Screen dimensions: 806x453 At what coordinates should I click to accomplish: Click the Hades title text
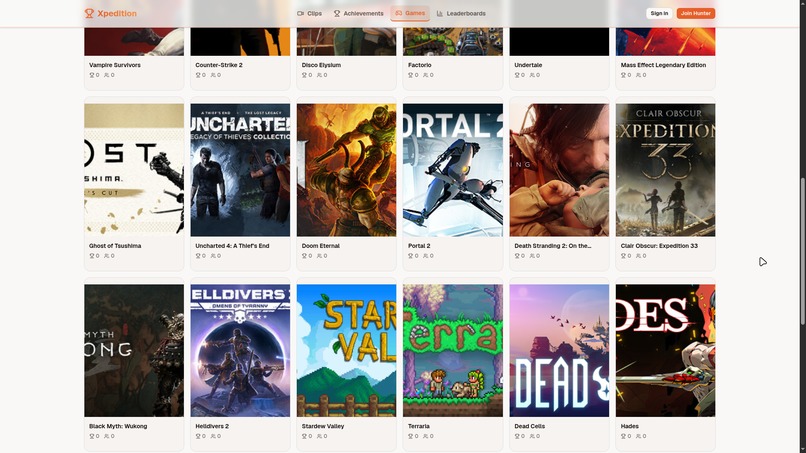pyautogui.click(x=630, y=426)
